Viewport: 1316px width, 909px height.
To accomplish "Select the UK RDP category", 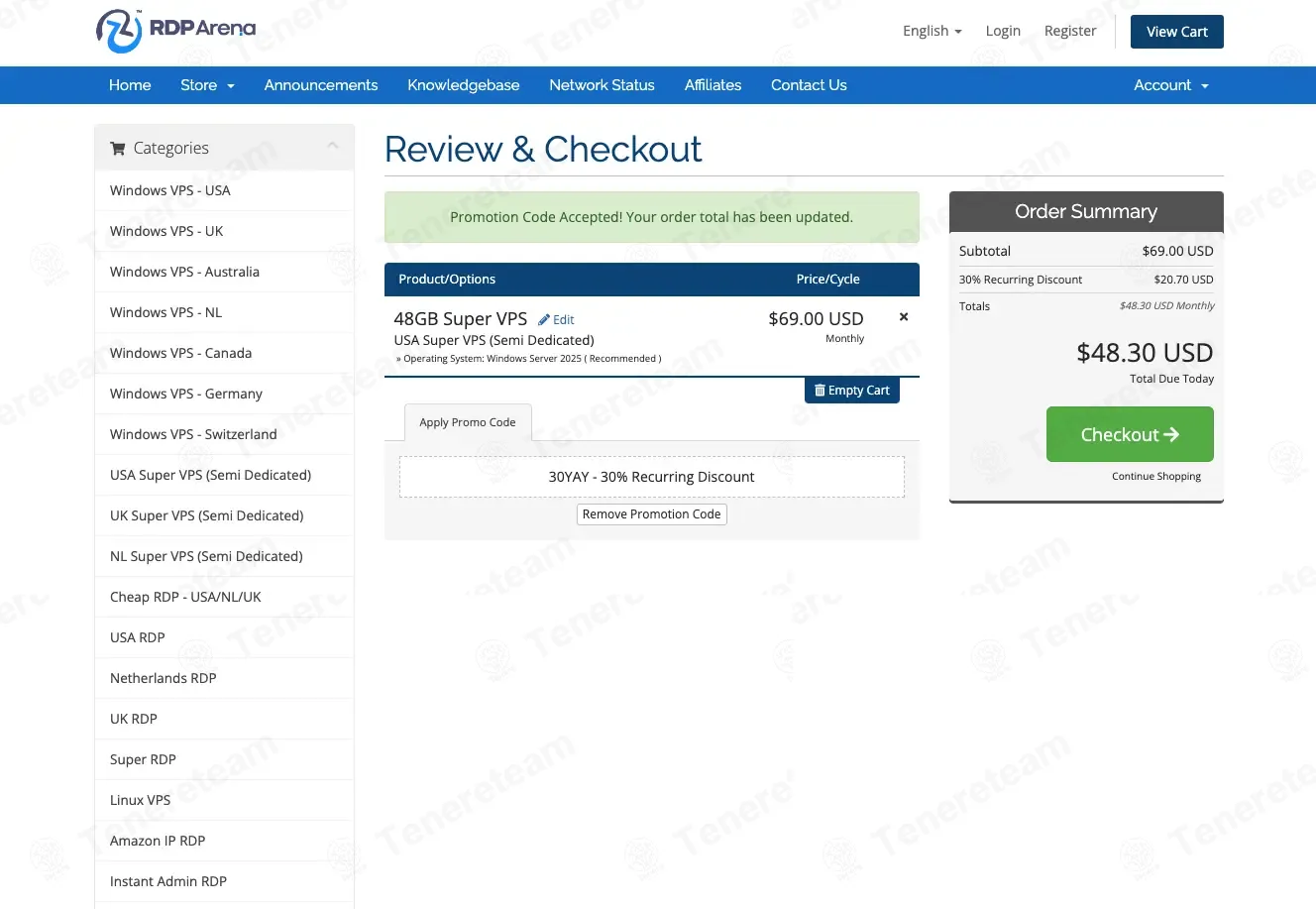I will 224,719.
